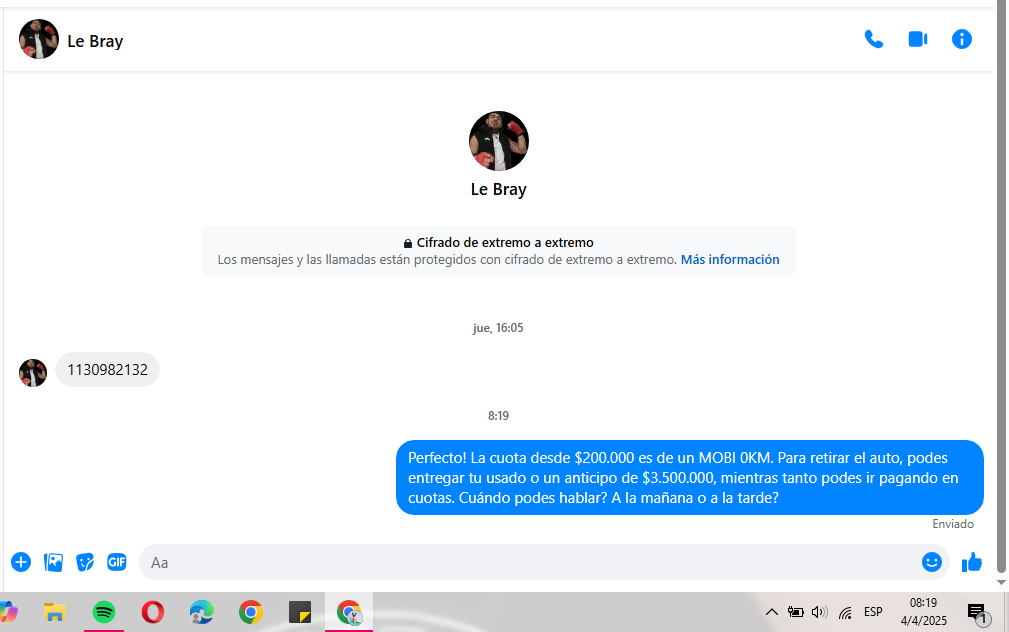This screenshot has height=632, width=1009.
Task: Click Le Bray's name in header
Action: 95,41
